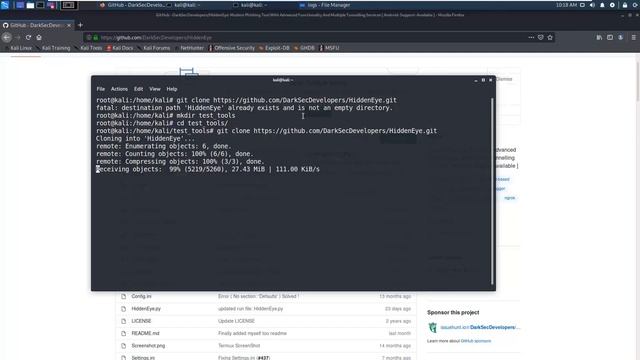Click 'Sponsor this project' heading

pos(453,313)
